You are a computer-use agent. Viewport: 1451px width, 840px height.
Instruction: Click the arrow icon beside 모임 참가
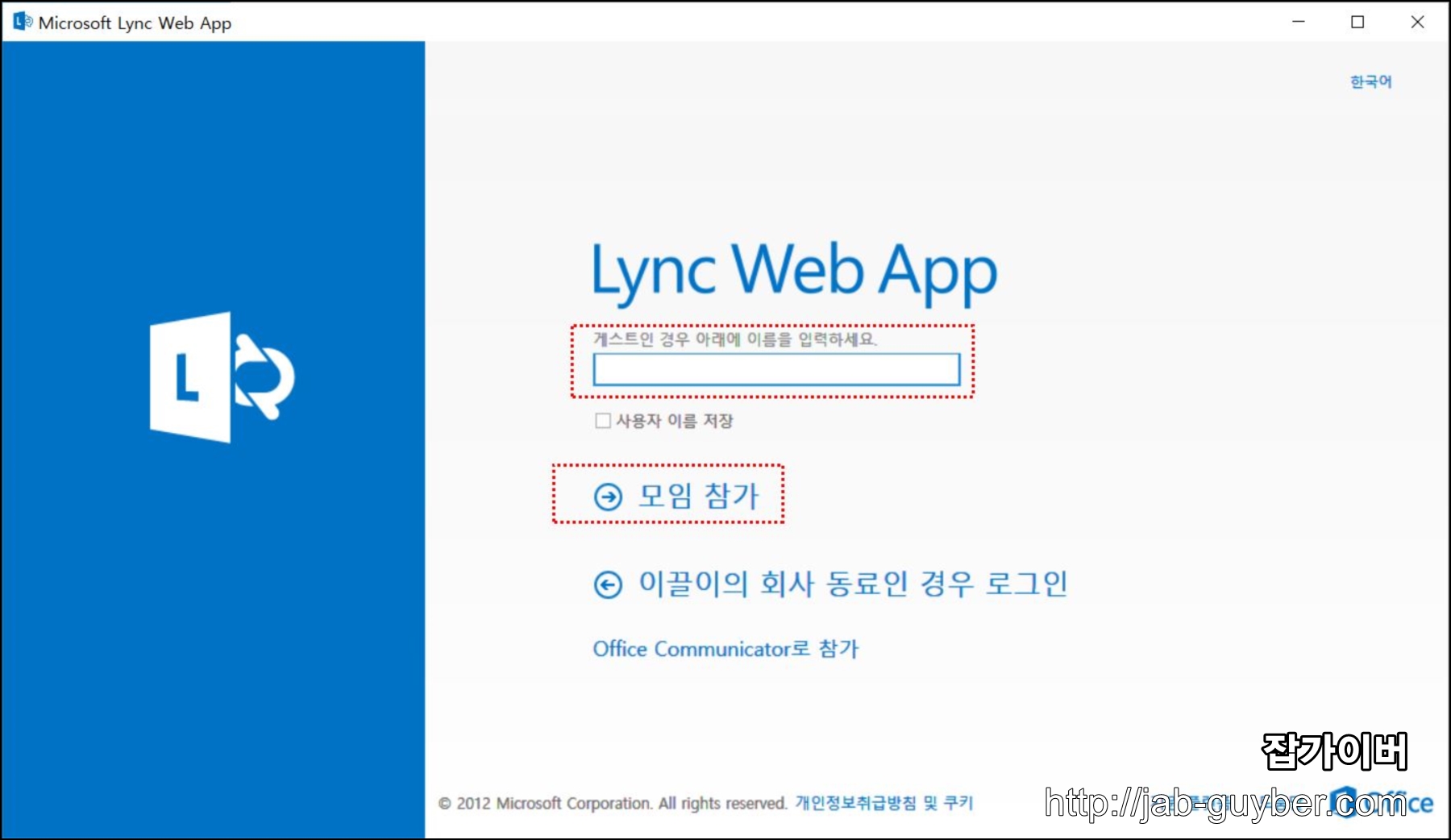click(x=608, y=497)
